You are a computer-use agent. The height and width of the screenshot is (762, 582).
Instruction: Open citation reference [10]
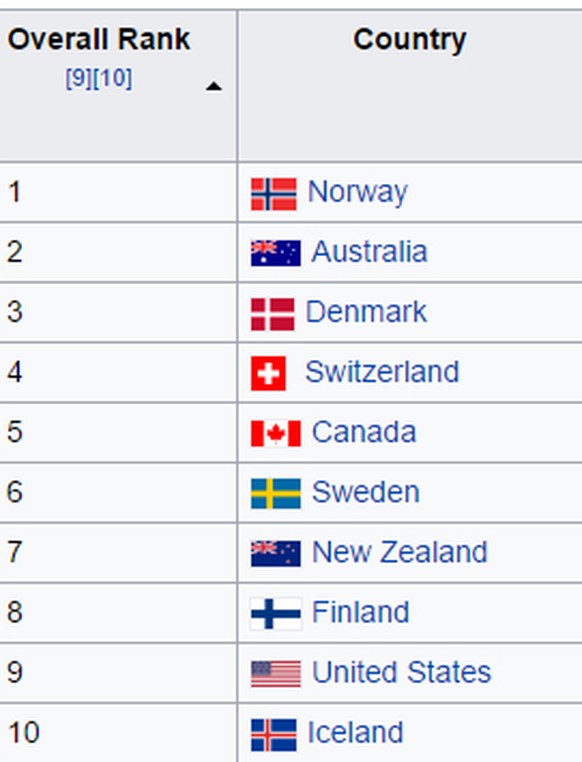(112, 78)
